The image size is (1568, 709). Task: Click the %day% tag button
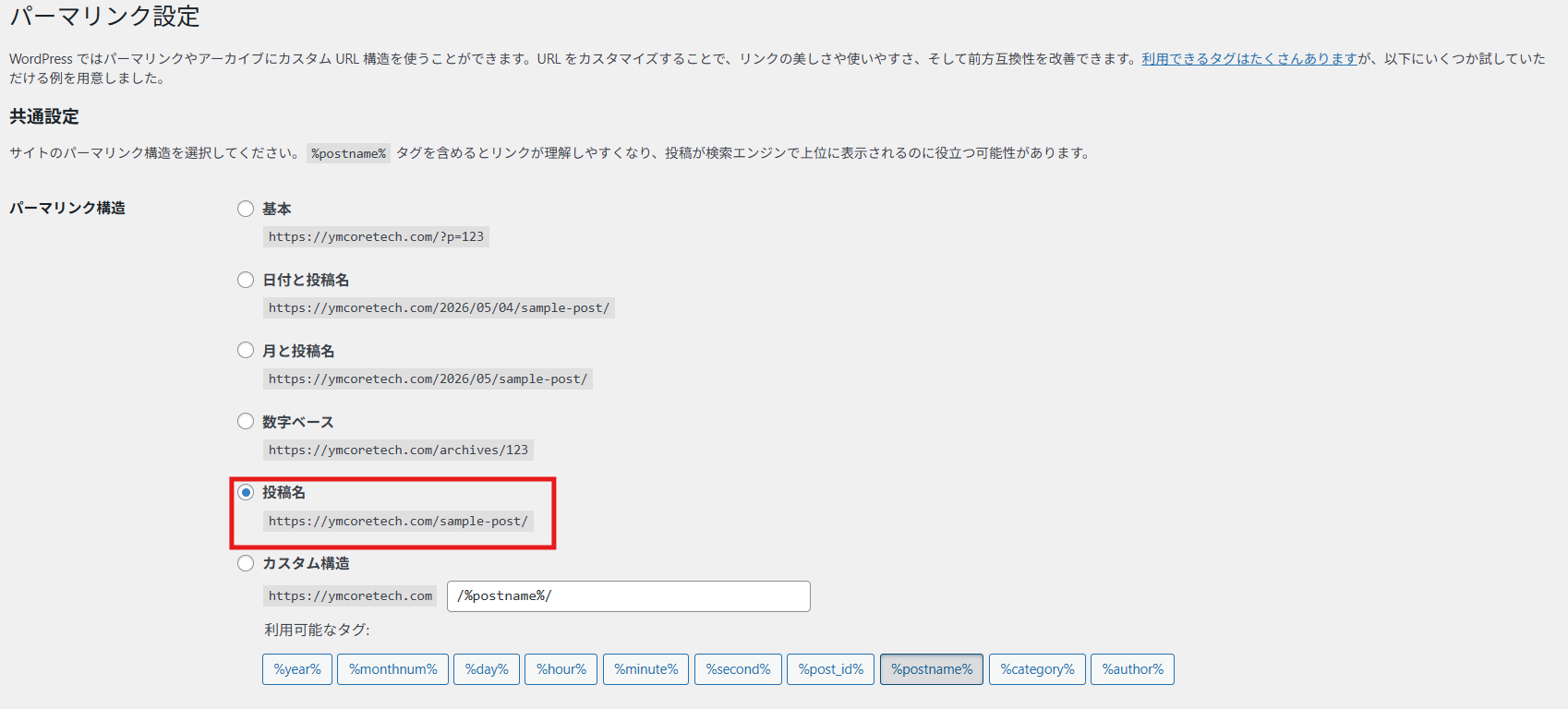coord(487,669)
